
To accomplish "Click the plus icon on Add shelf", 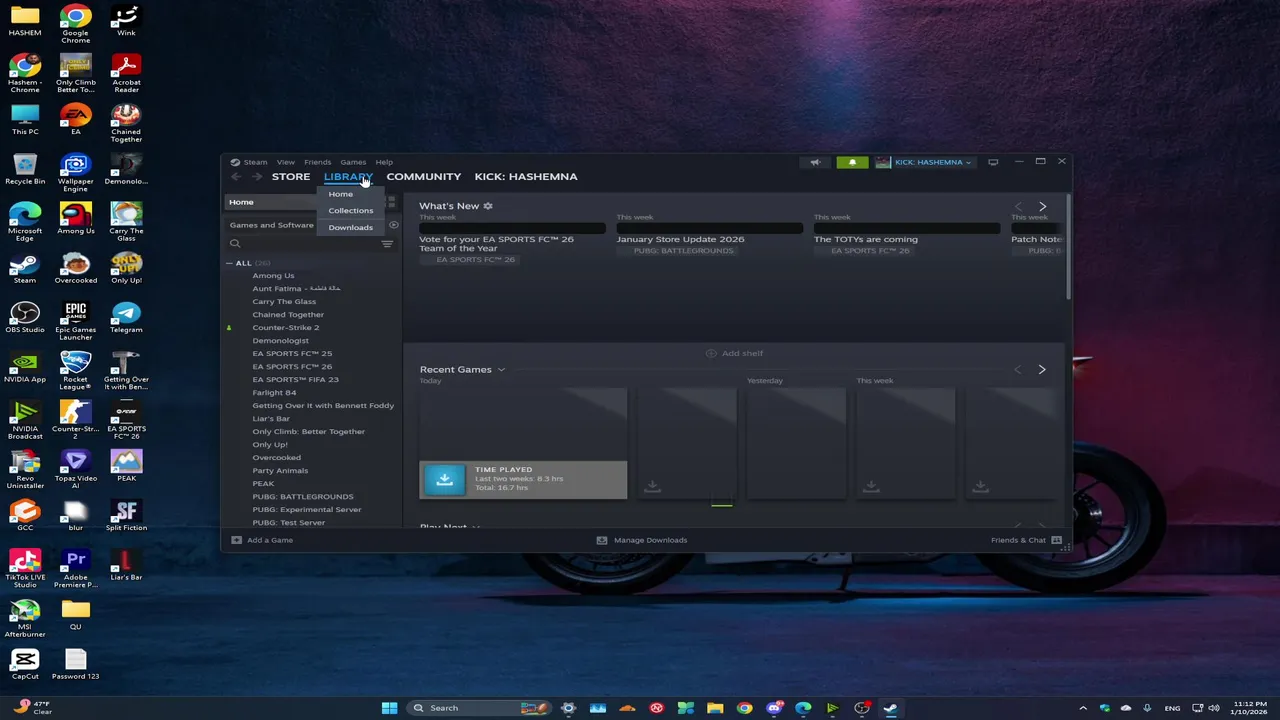I will tap(711, 353).
